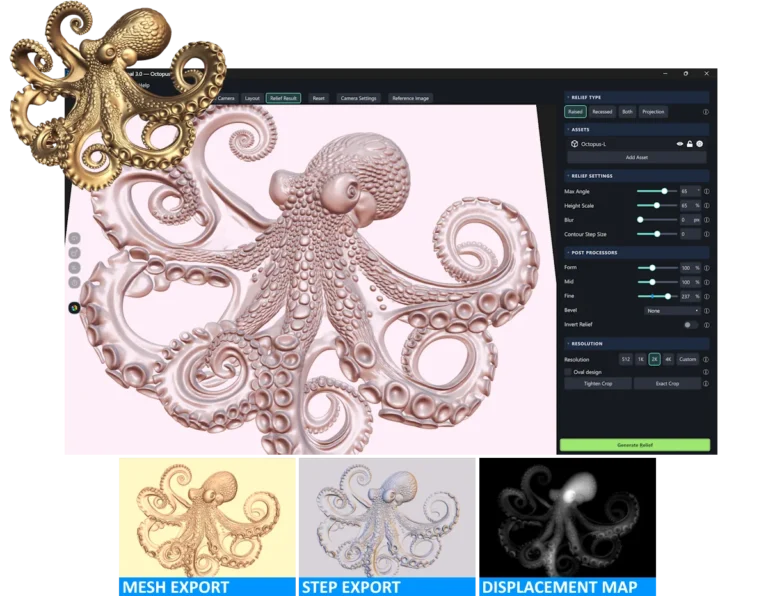Adjust the Blur slider handle
The height and width of the screenshot is (596, 768).
[x=640, y=220]
